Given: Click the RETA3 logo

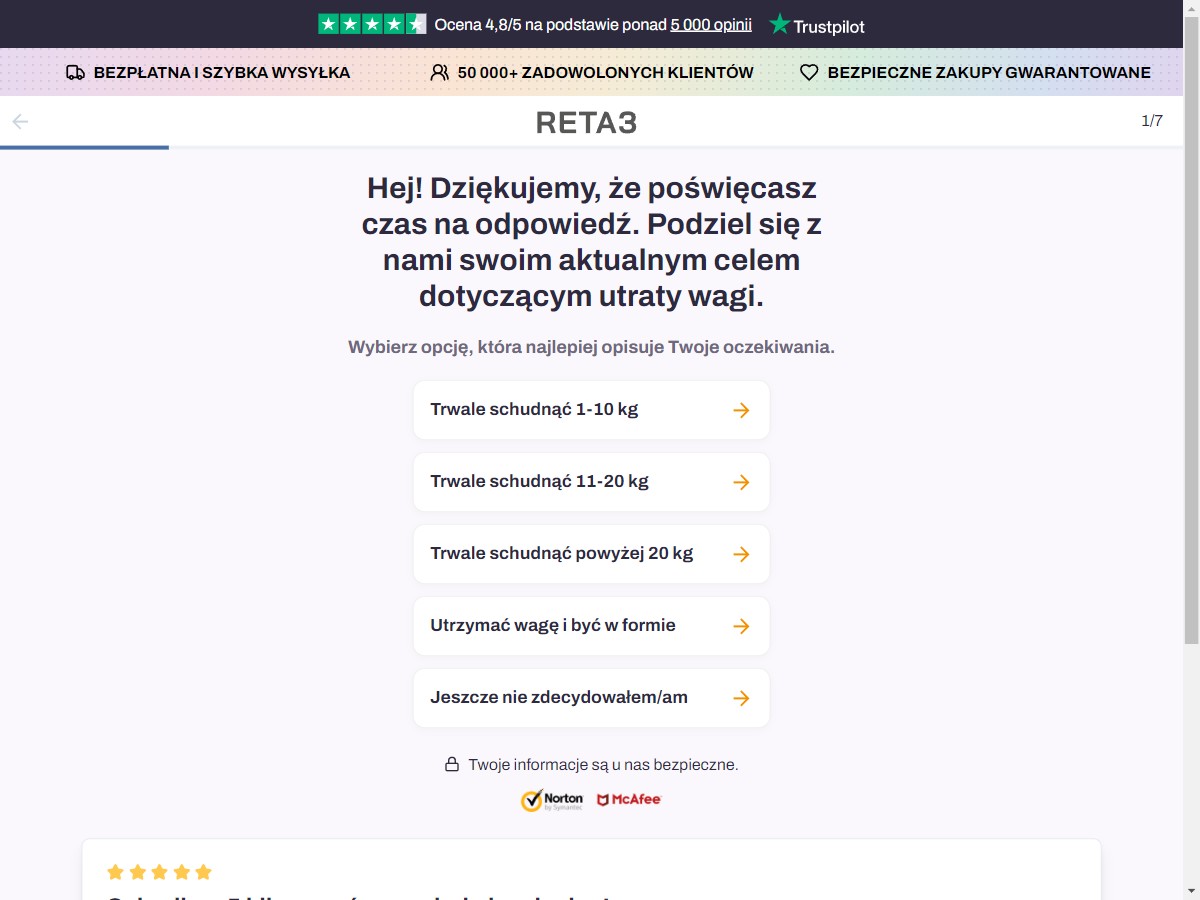Looking at the screenshot, I should 586,122.
